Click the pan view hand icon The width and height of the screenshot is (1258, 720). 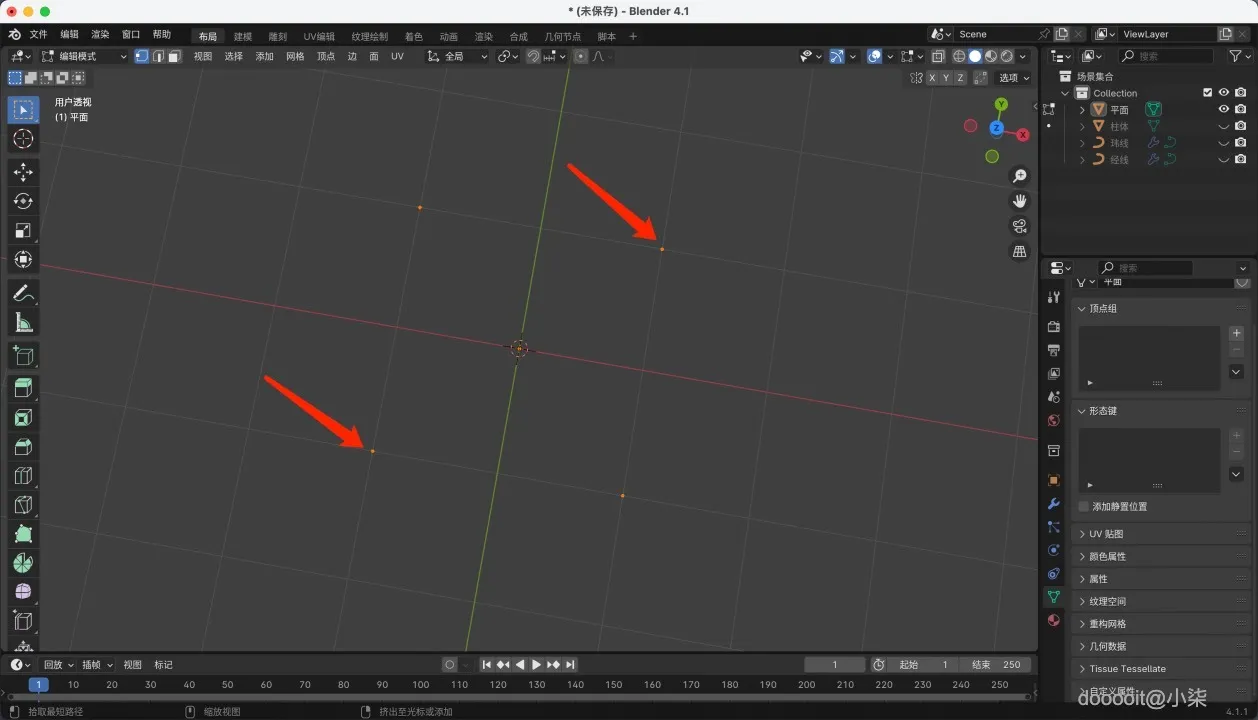coord(1019,201)
